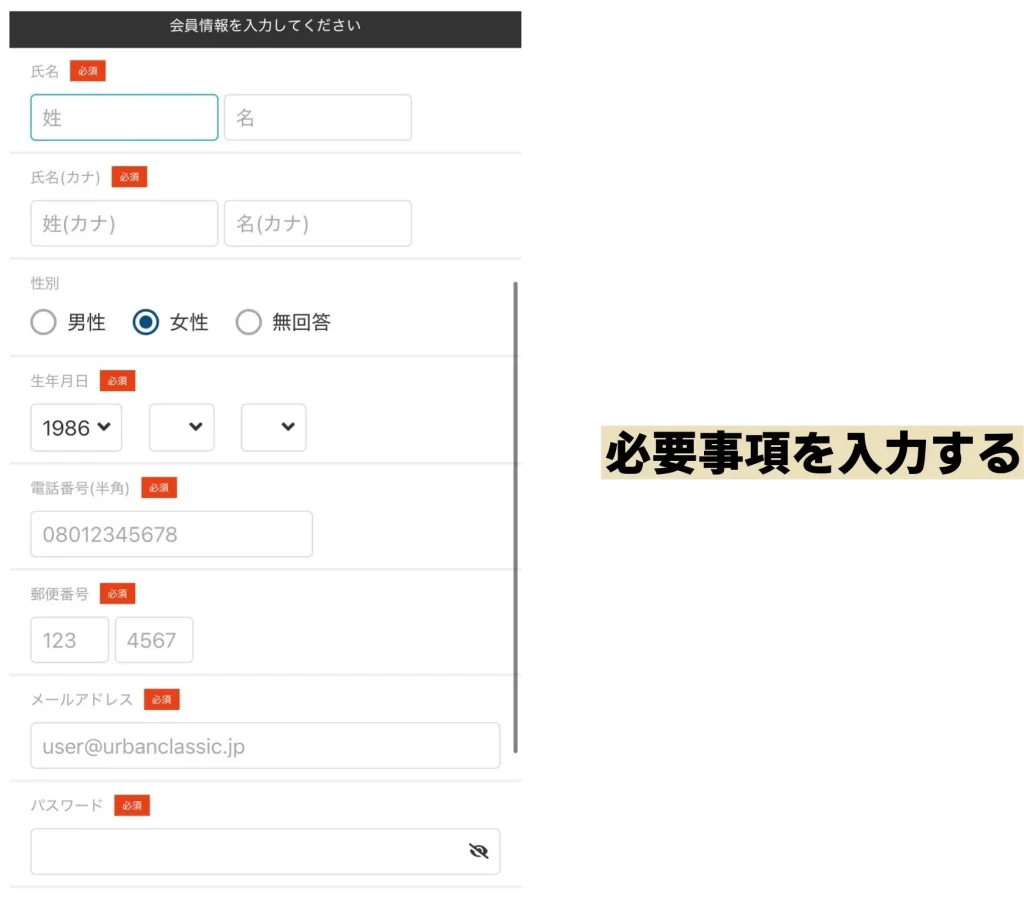
Task: Focus the 名 first name field
Action: (317, 118)
